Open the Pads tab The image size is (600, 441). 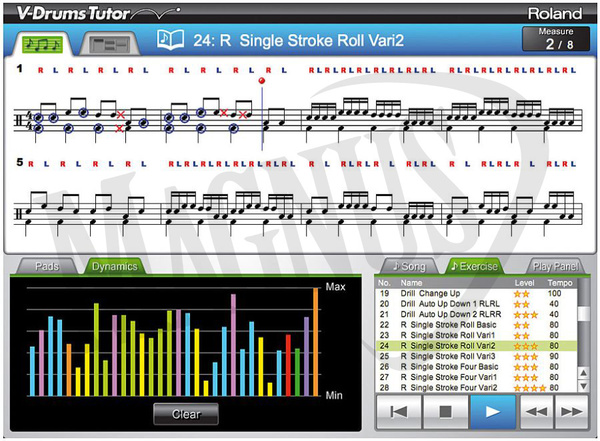[x=47, y=266]
